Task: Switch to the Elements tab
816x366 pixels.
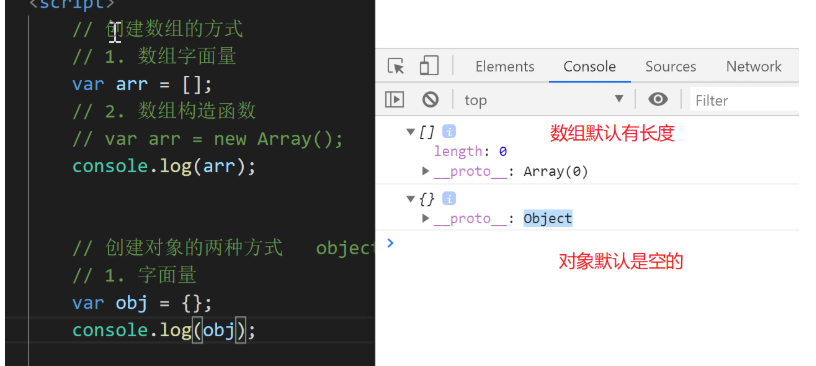Action: (x=505, y=67)
